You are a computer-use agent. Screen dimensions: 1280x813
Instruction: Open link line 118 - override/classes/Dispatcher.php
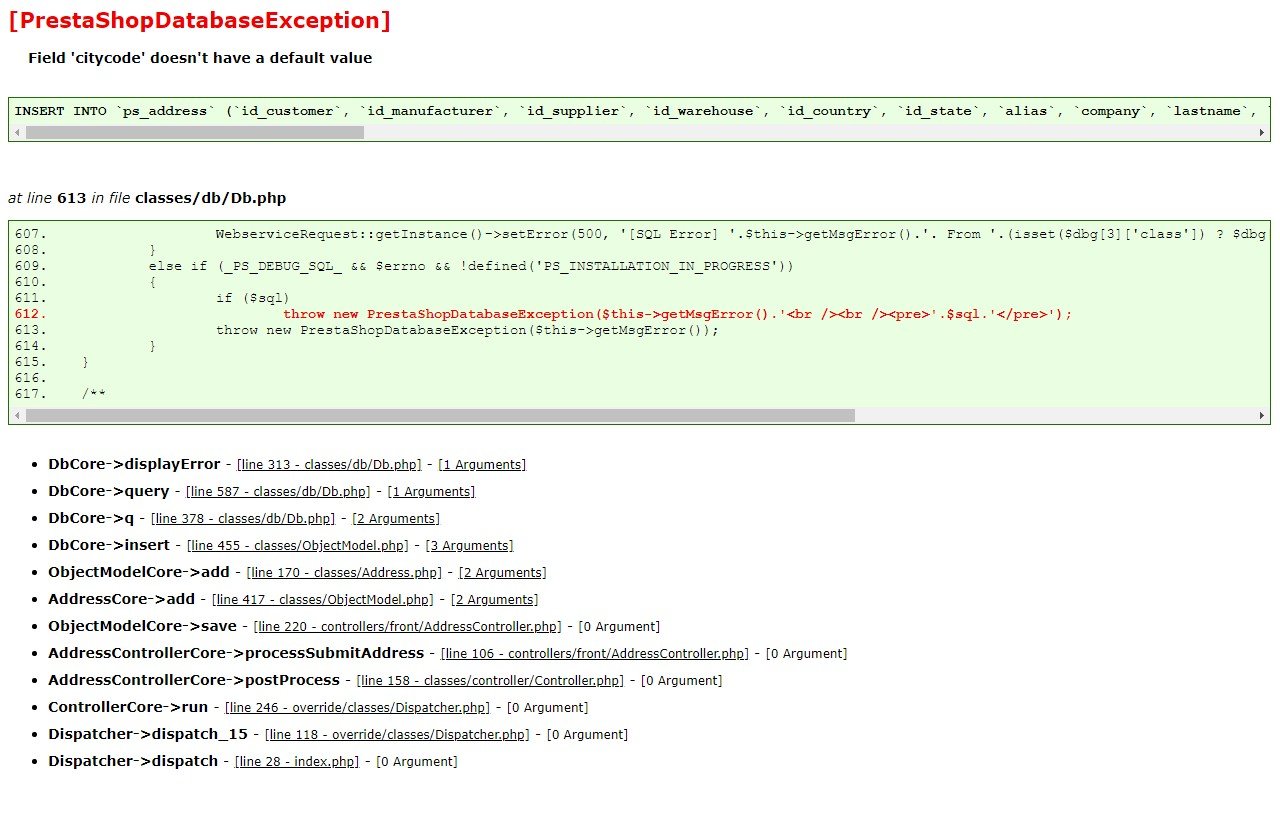pos(397,735)
